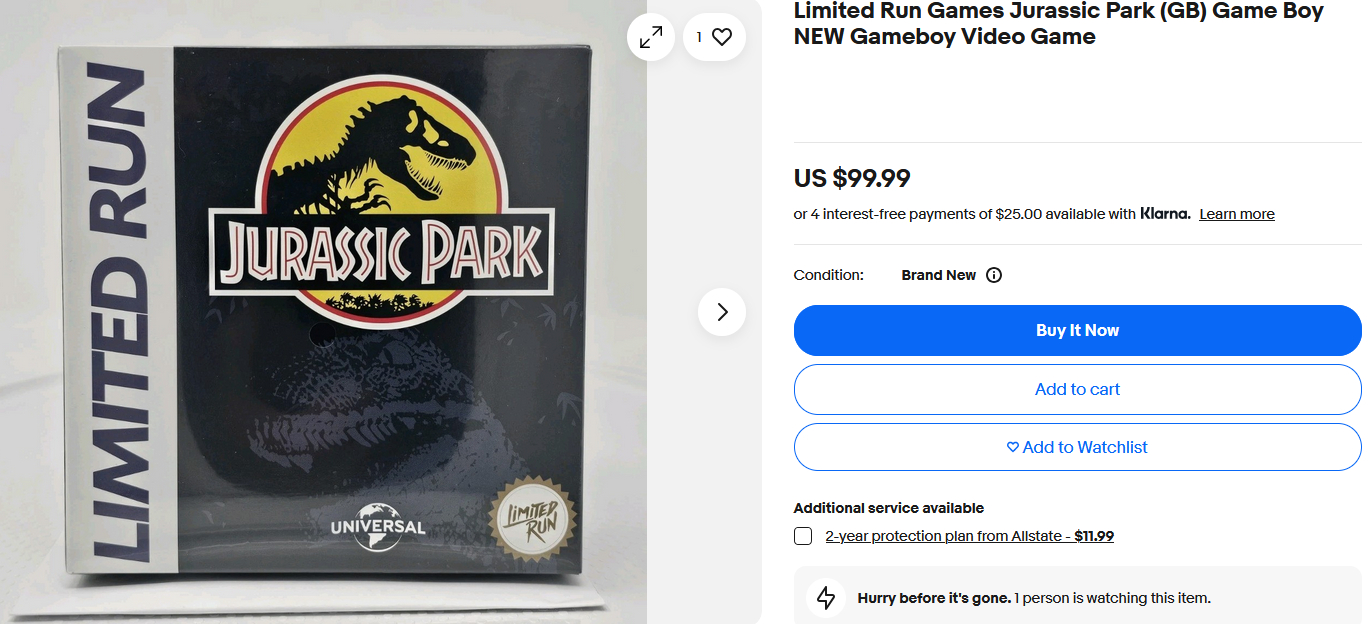Click the Additional service available heading

[888, 508]
